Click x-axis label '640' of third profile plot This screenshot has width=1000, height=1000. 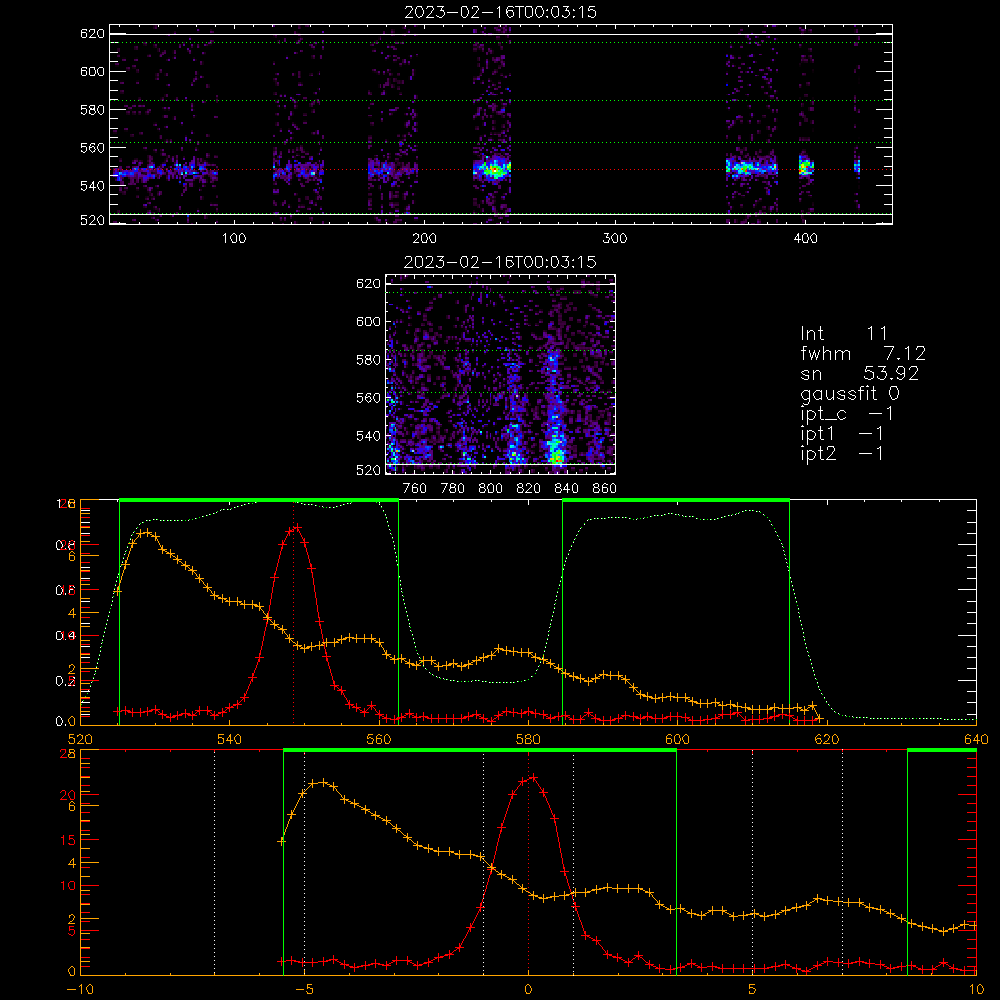[976, 739]
